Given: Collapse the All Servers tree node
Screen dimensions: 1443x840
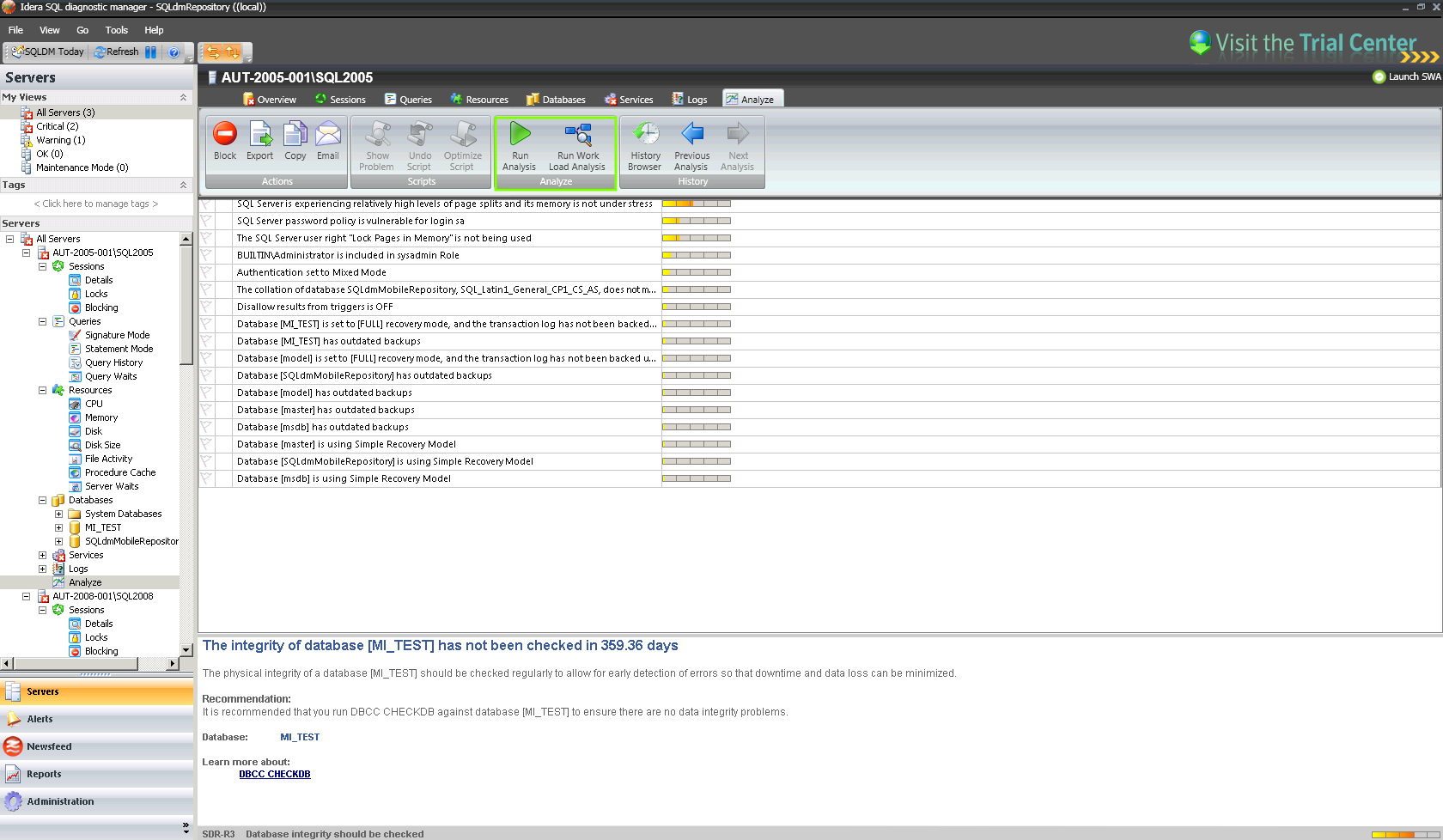Looking at the screenshot, I should tap(9, 239).
